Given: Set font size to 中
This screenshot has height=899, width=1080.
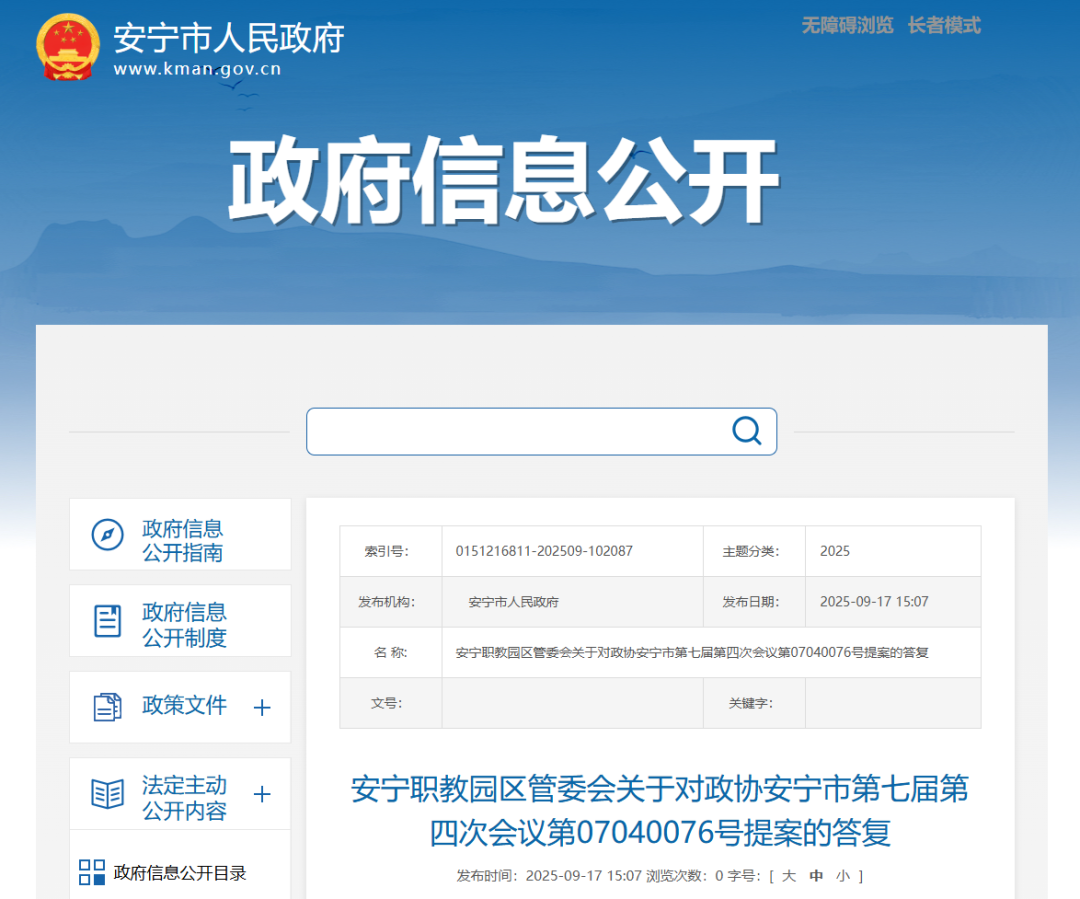Looking at the screenshot, I should [816, 876].
